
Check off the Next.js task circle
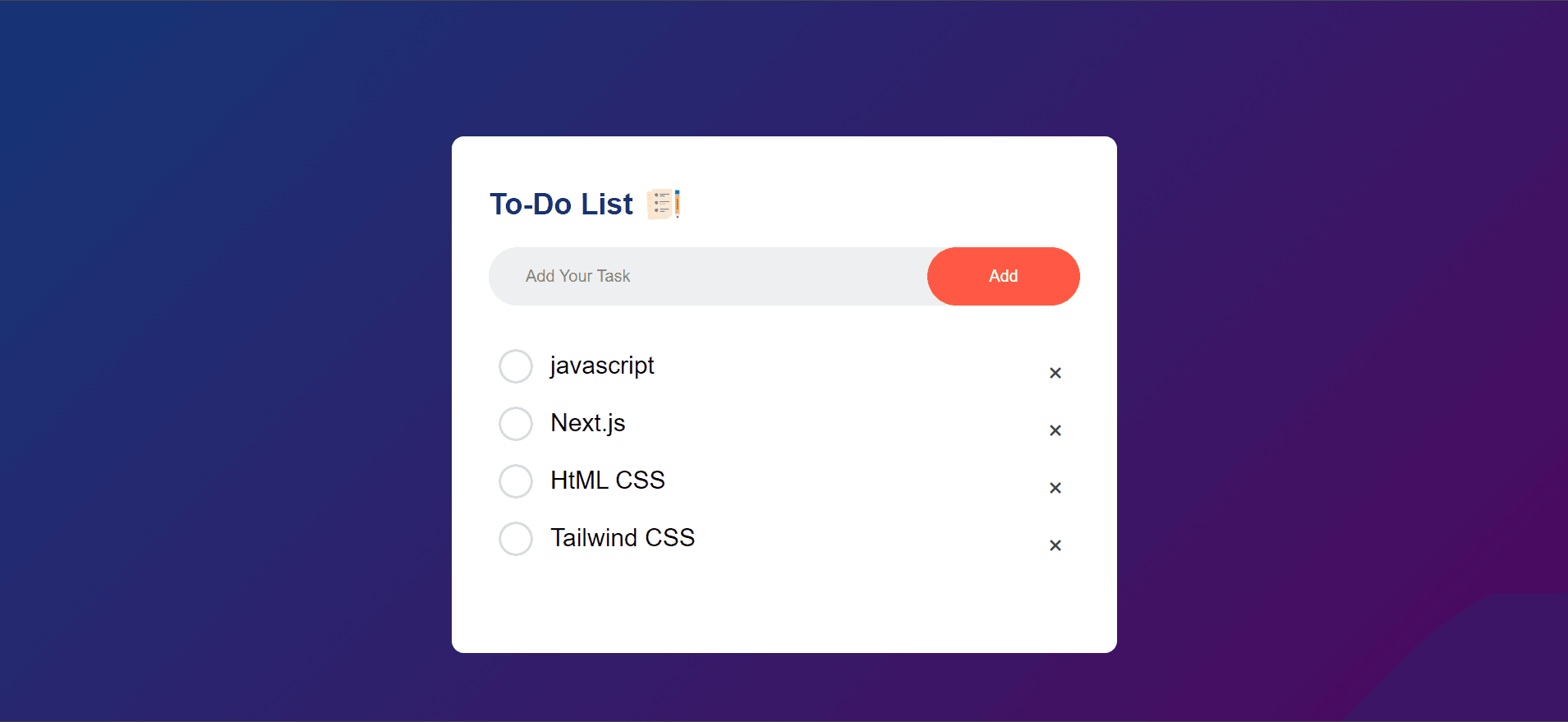516,424
